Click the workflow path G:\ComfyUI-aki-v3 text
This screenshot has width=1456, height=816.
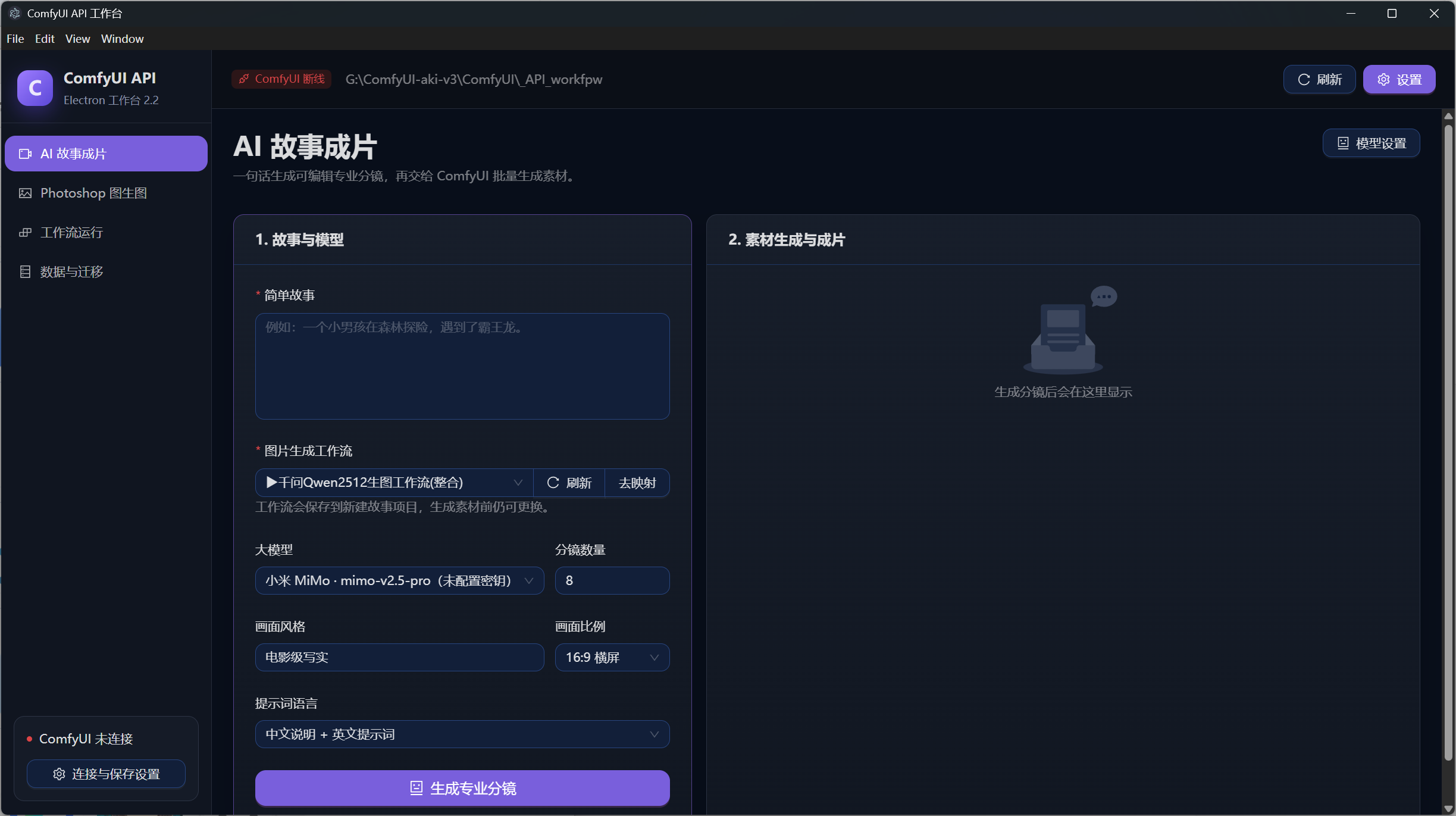tap(474, 79)
